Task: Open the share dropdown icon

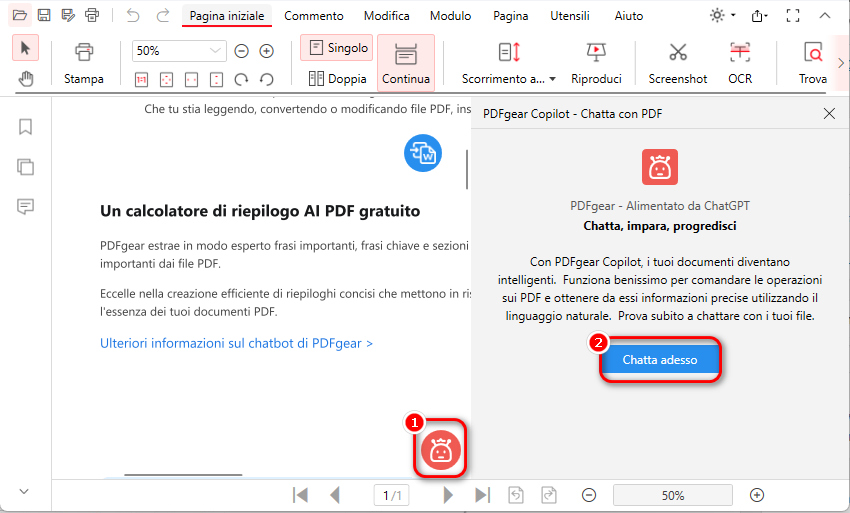Action: click(759, 16)
